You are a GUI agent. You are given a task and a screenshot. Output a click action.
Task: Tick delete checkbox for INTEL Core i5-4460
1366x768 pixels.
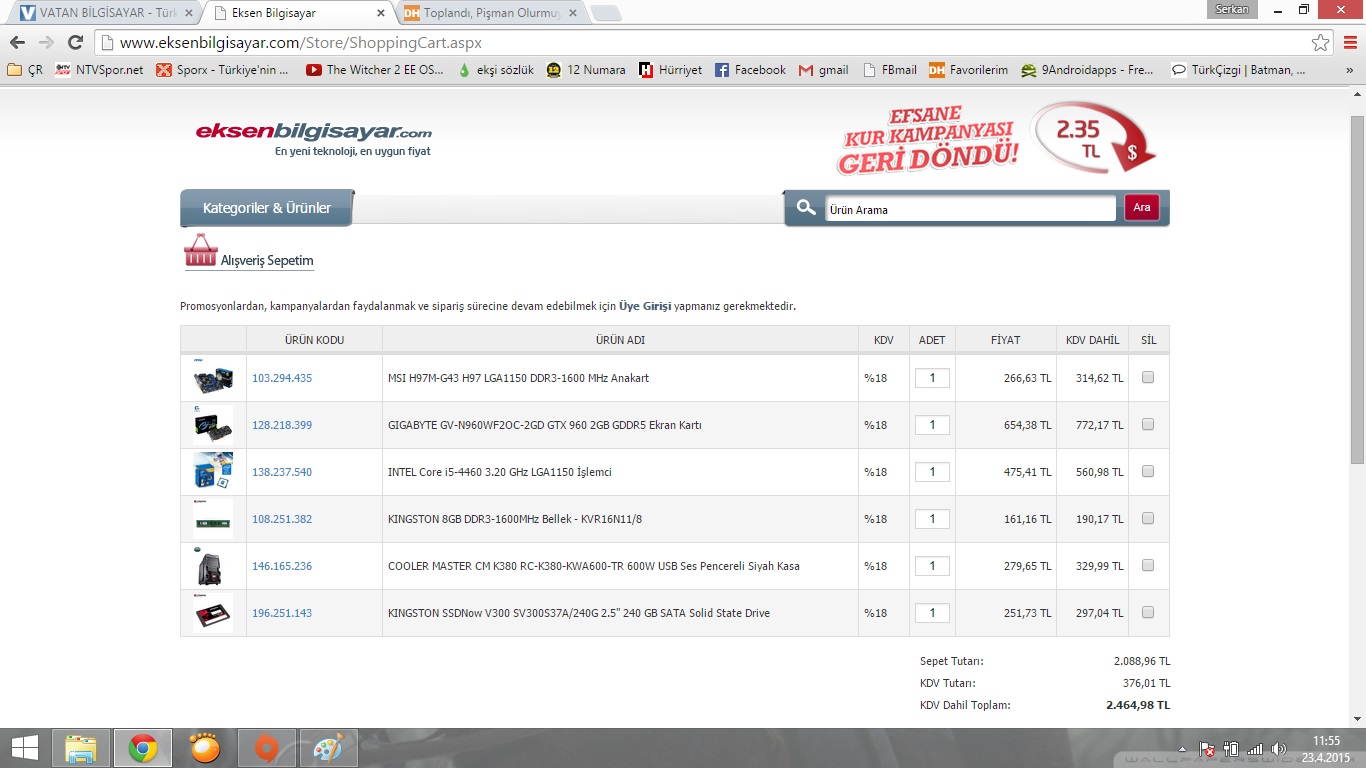coord(1148,472)
